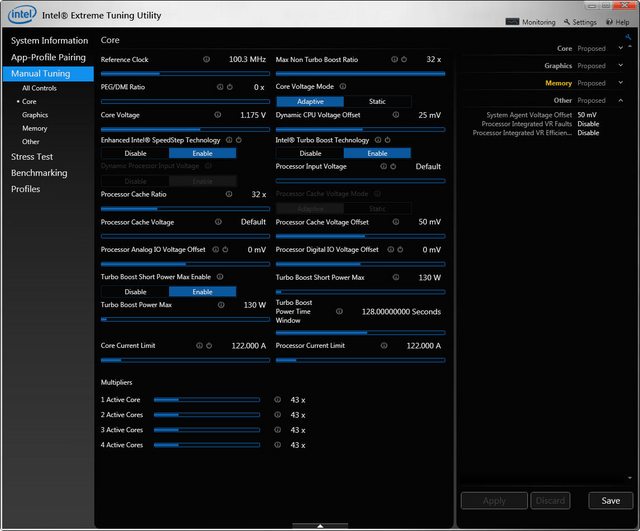The width and height of the screenshot is (640, 531).
Task: Enable Enhanced Intel SpeedStep Technology
Action: click(x=202, y=153)
